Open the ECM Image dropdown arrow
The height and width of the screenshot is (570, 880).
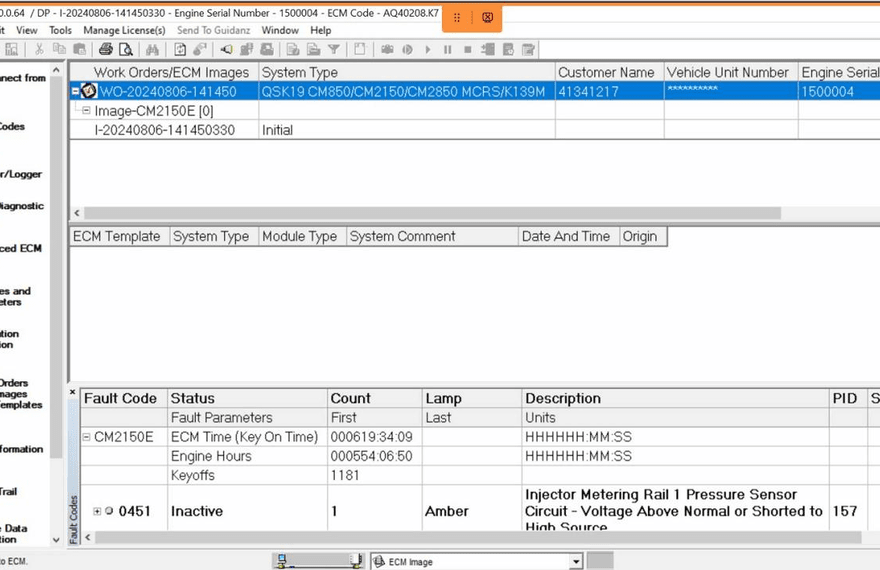576,562
